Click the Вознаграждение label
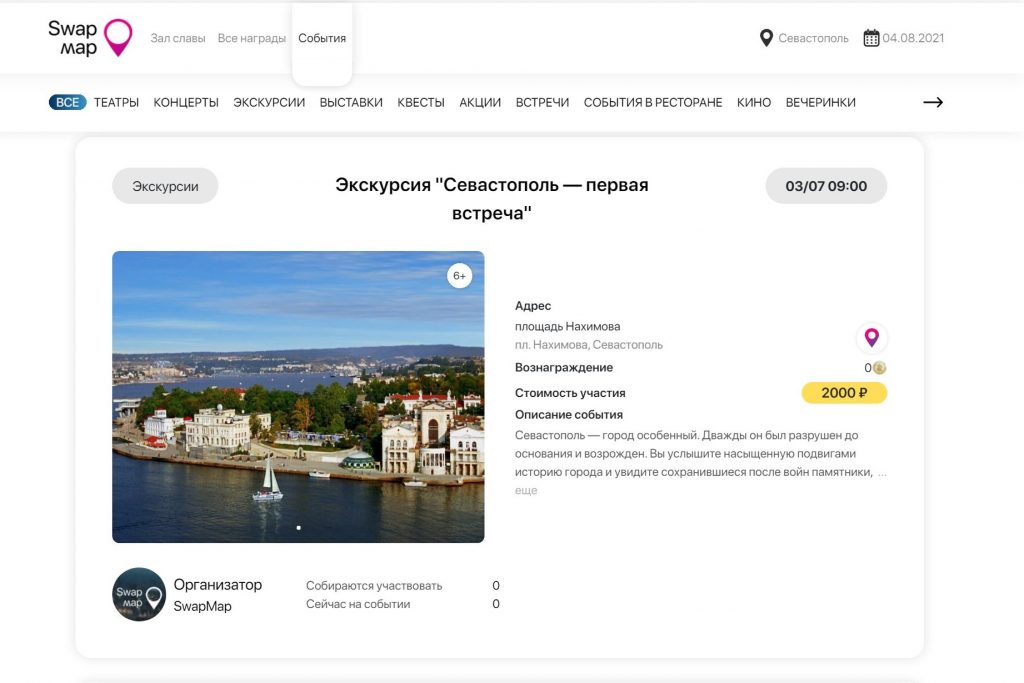The height and width of the screenshot is (683, 1024). [x=564, y=368]
